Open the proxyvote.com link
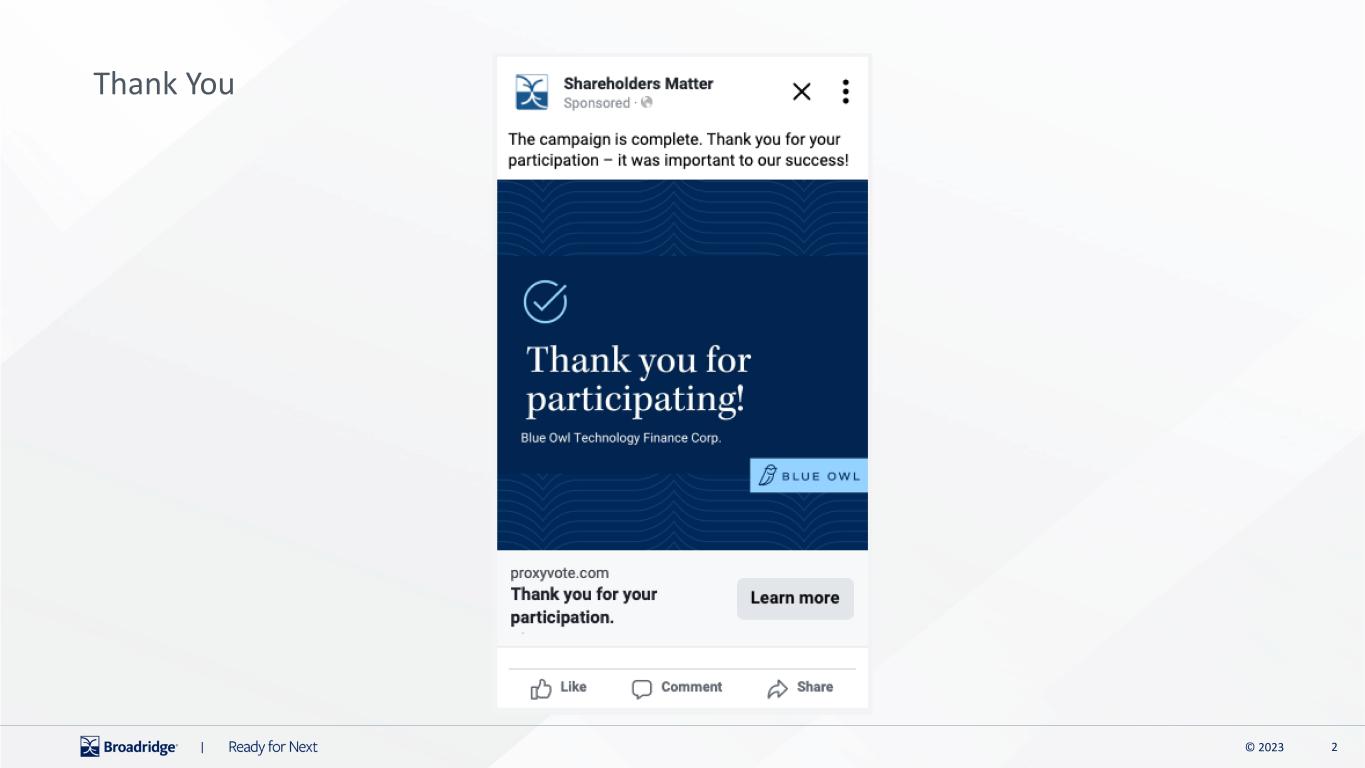Image resolution: width=1365 pixels, height=768 pixels. tap(559, 573)
